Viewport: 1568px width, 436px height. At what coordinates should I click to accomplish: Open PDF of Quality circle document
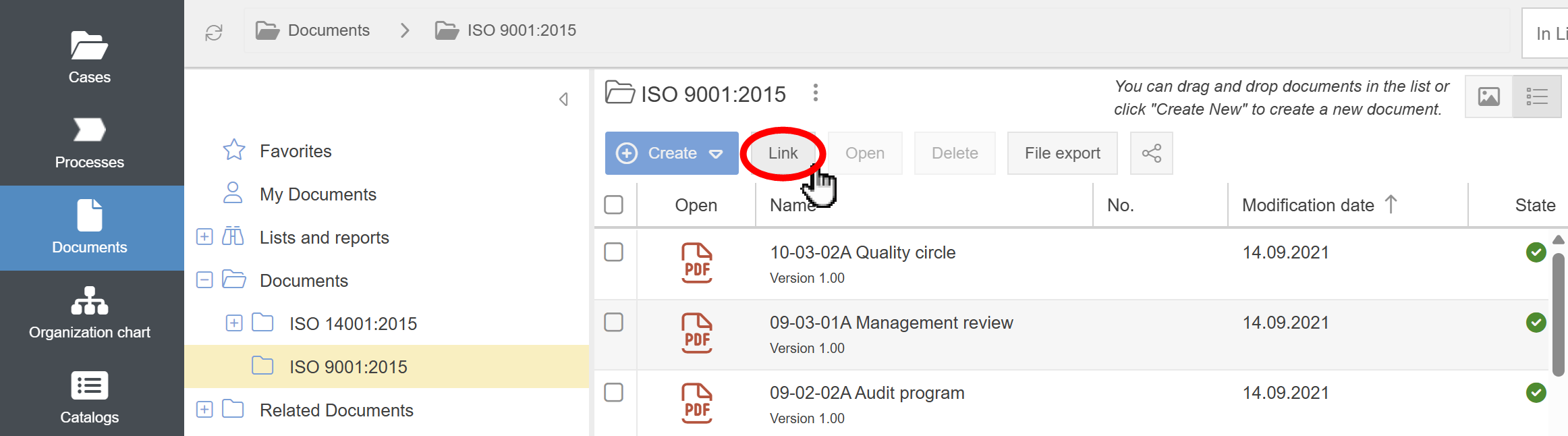click(x=696, y=263)
